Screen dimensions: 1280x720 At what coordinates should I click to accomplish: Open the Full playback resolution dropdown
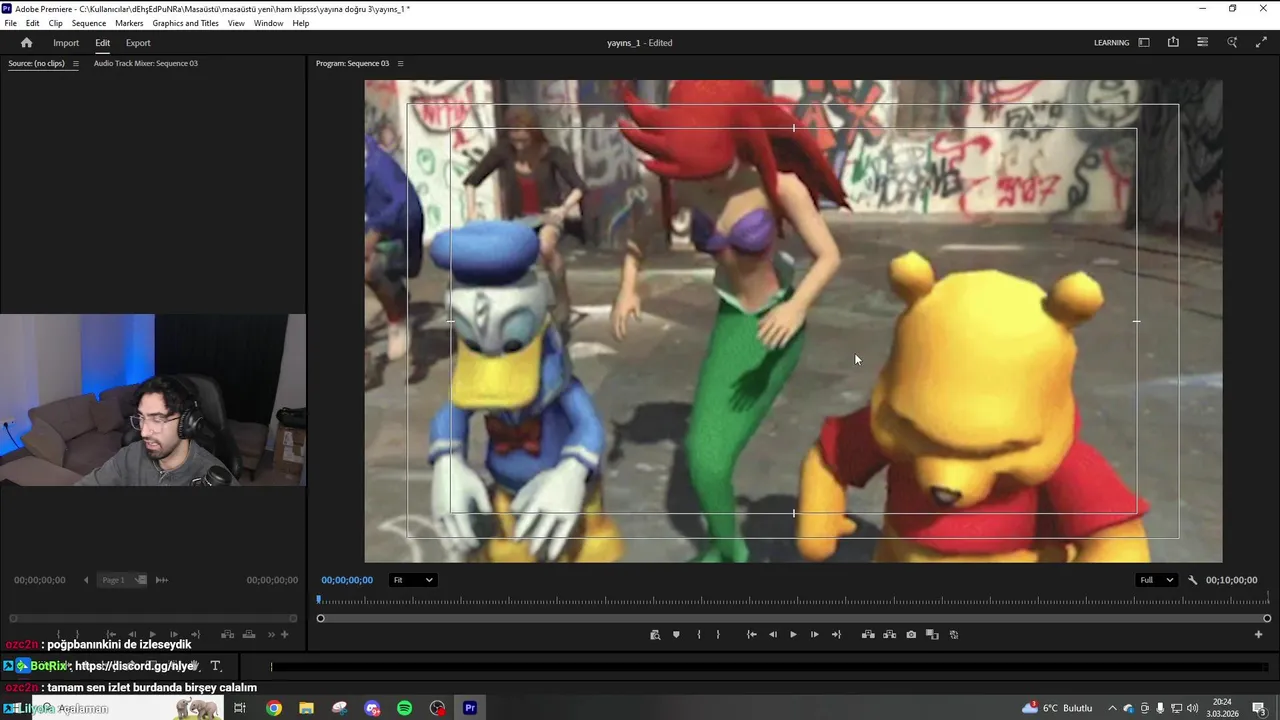point(1156,580)
